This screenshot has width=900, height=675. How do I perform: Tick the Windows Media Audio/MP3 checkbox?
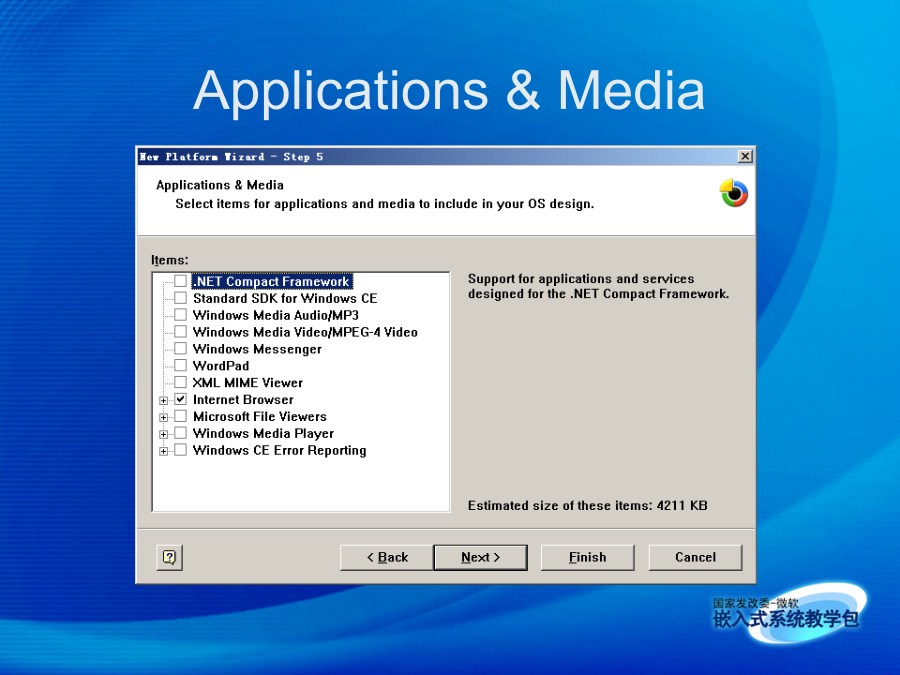180,315
